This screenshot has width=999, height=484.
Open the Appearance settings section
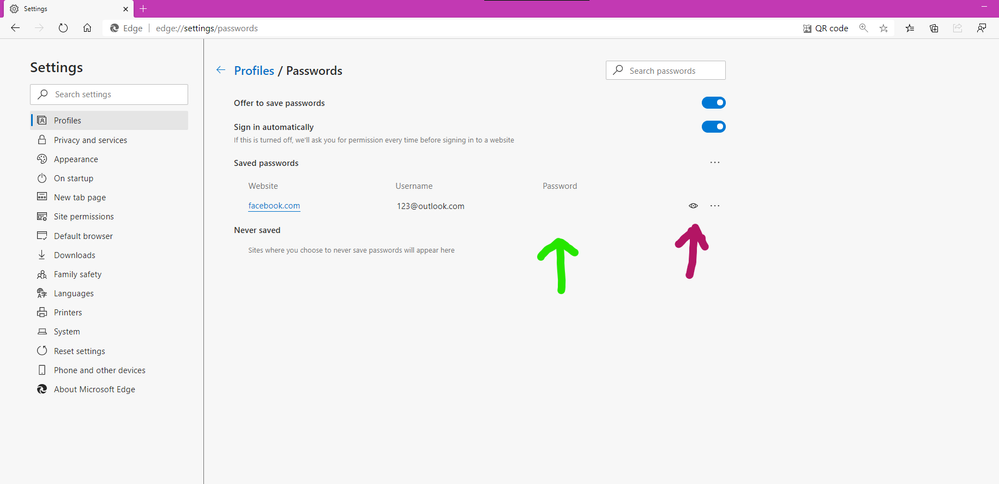(x=76, y=159)
